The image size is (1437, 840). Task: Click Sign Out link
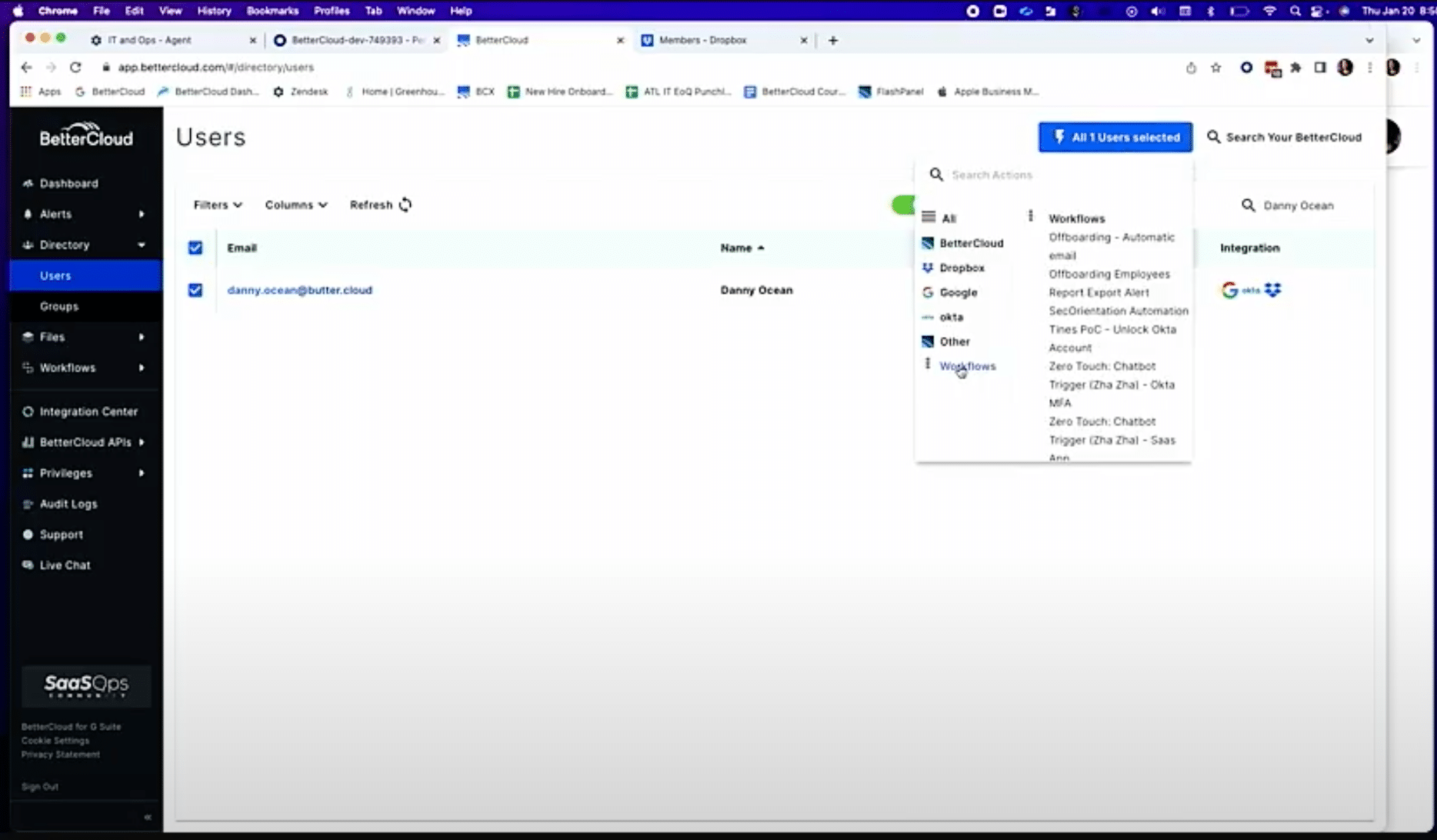[40, 786]
